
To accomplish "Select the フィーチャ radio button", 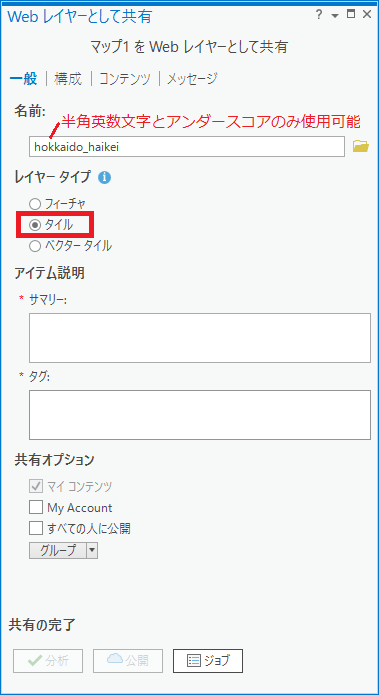I will [35, 204].
